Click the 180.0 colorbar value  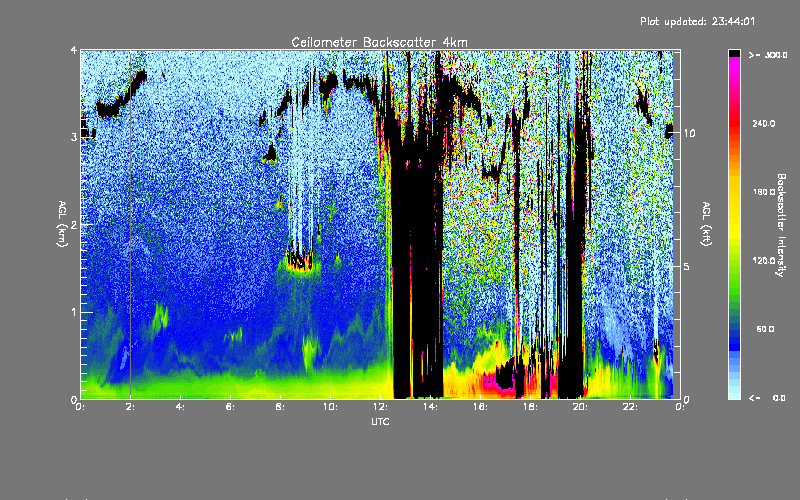(764, 192)
